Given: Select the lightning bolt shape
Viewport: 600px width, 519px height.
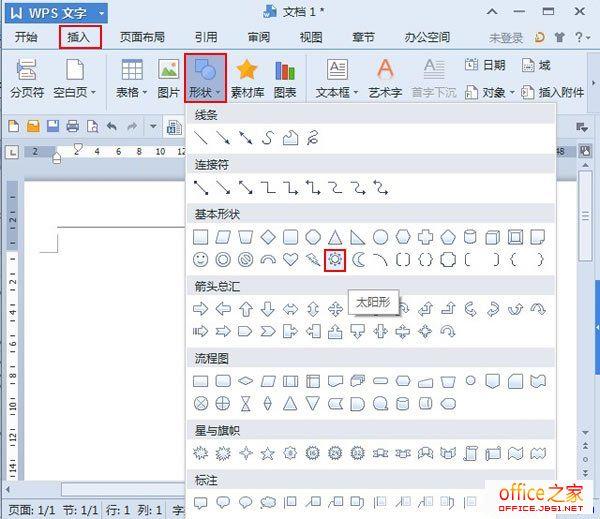Looking at the screenshot, I should coord(313,260).
